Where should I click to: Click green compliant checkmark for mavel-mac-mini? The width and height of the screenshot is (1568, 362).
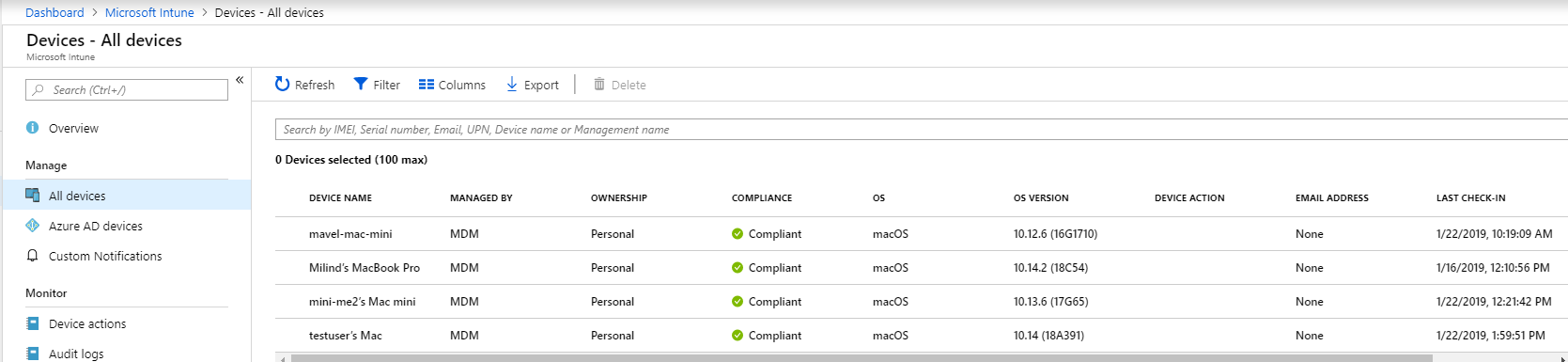tap(737, 234)
